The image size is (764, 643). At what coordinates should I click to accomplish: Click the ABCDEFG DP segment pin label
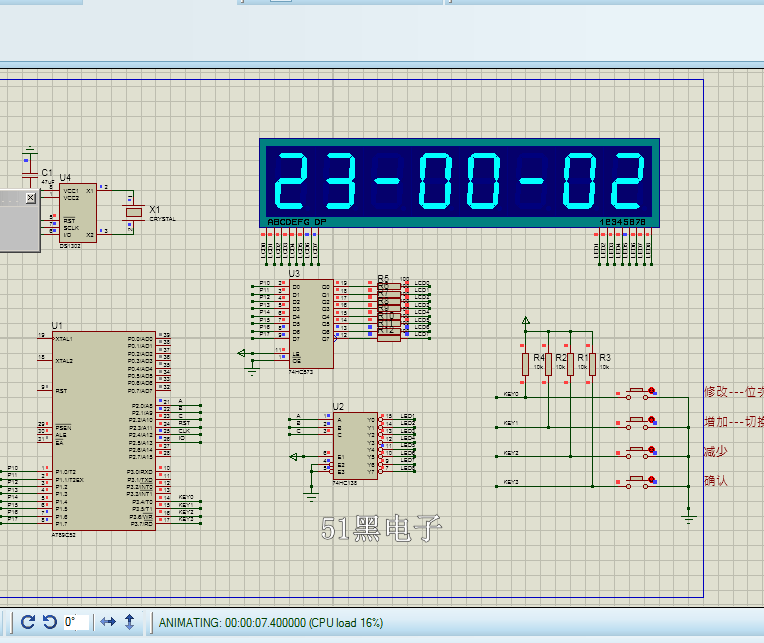pos(297,222)
